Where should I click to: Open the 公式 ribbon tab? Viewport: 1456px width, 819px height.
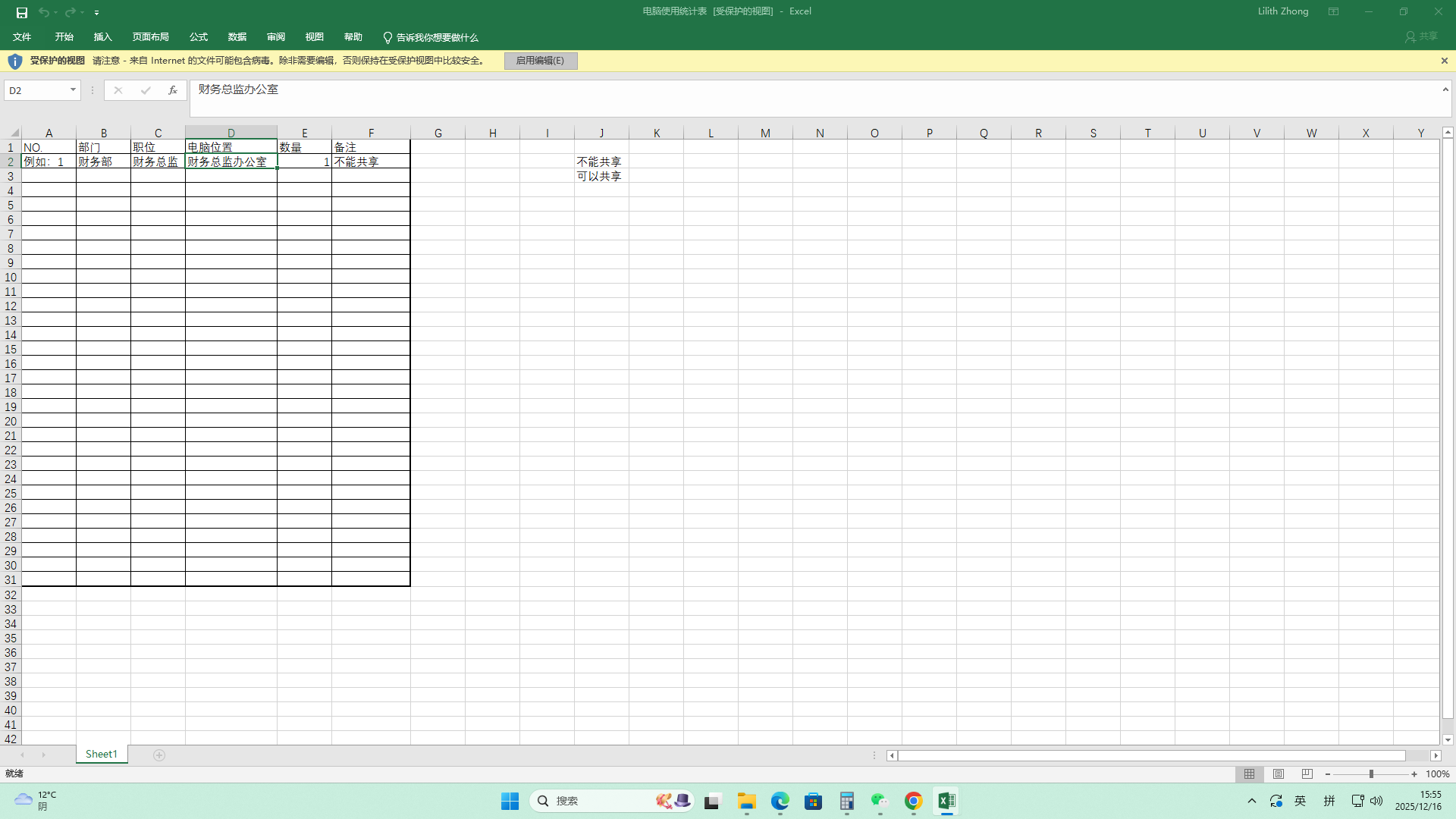pos(198,37)
